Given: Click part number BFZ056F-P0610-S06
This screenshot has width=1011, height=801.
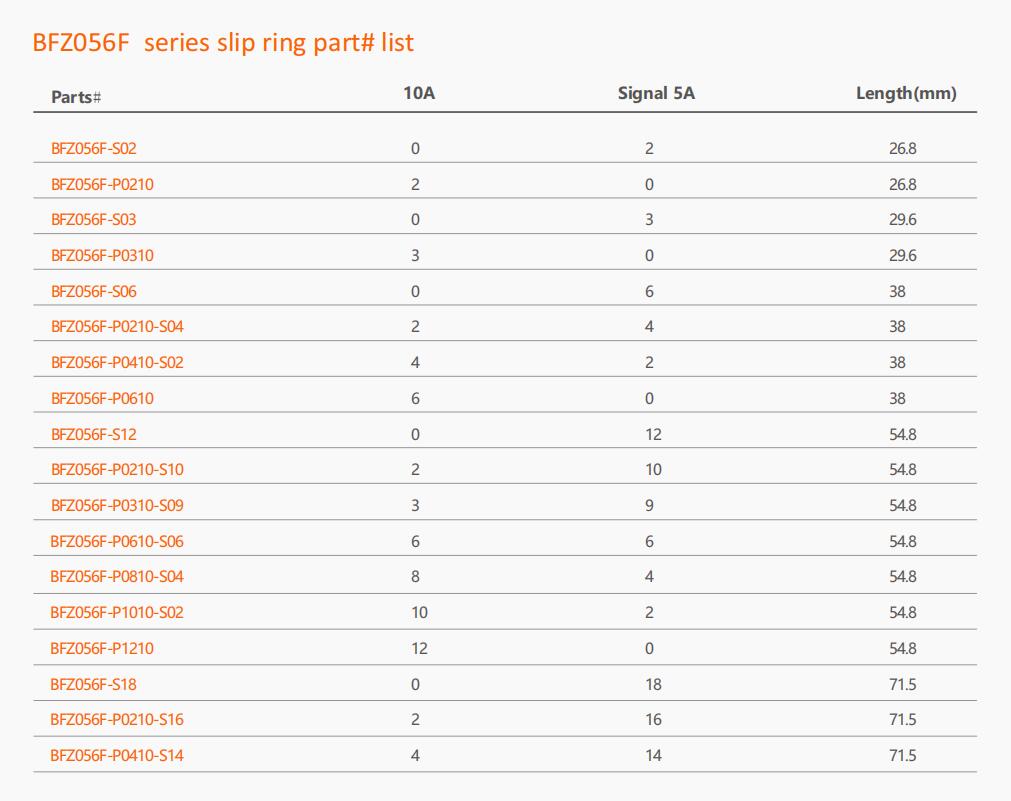Looking at the screenshot, I should click(117, 542).
